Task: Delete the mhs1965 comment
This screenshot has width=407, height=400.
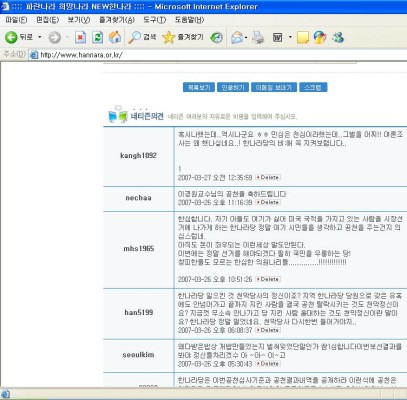Action: tap(268, 279)
